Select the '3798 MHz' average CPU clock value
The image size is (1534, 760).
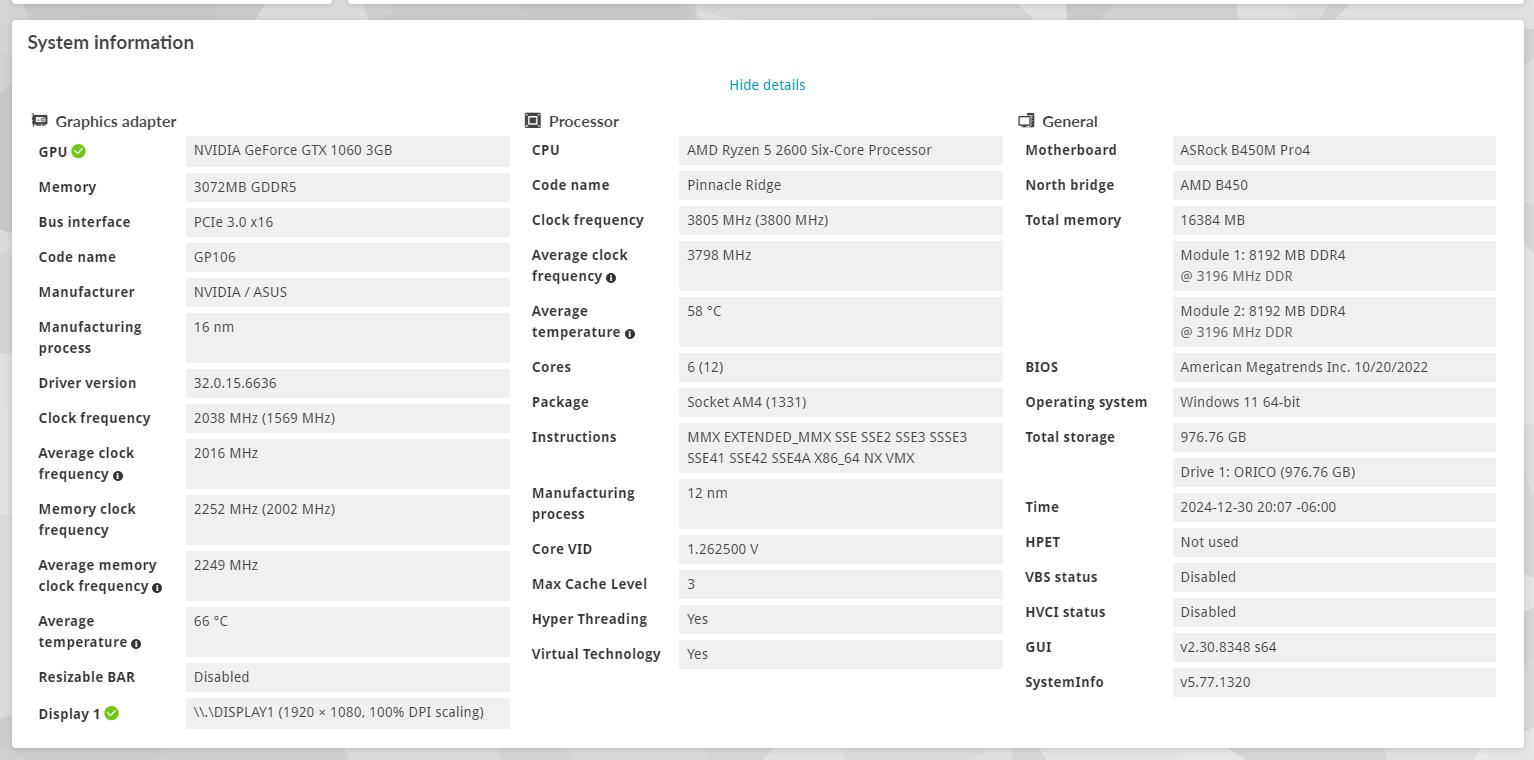(x=841, y=266)
